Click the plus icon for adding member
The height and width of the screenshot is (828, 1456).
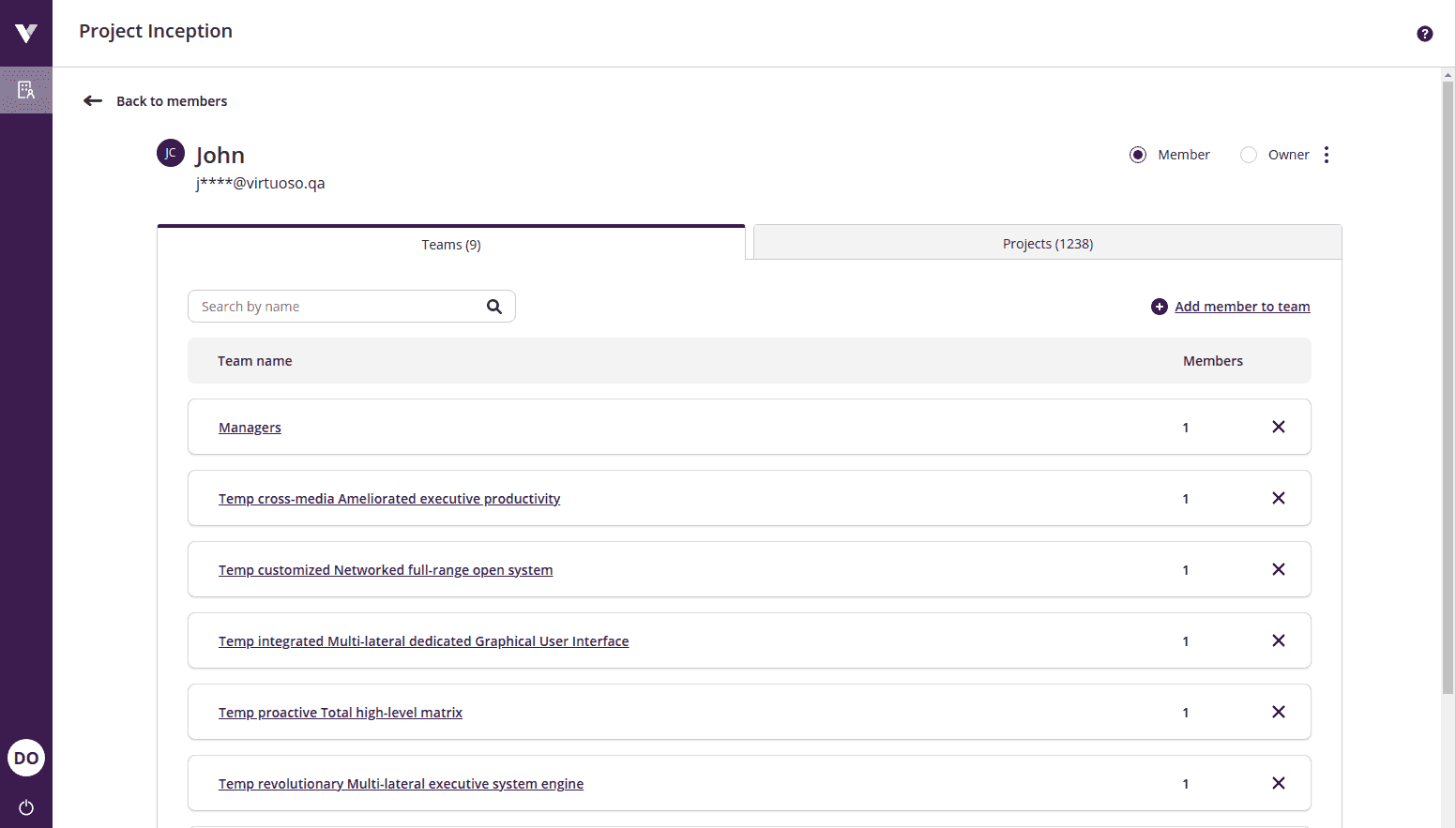[1160, 307]
